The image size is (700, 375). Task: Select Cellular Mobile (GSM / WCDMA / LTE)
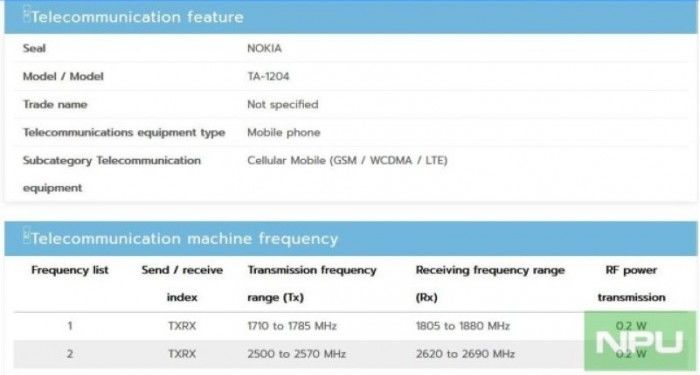coord(347,160)
